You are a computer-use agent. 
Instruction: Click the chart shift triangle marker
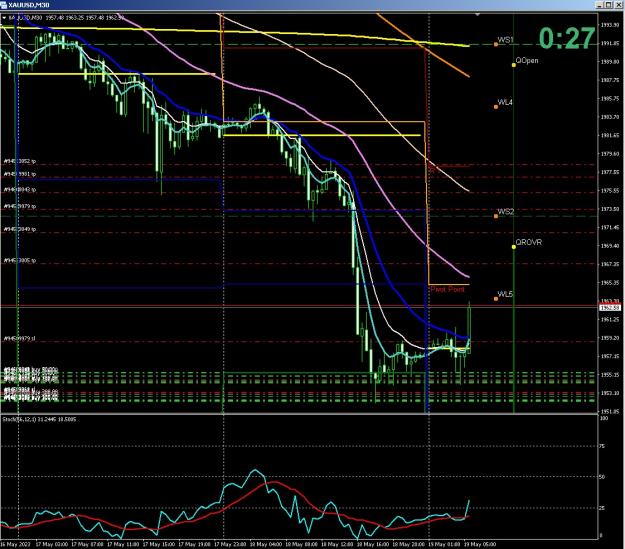(477, 14)
